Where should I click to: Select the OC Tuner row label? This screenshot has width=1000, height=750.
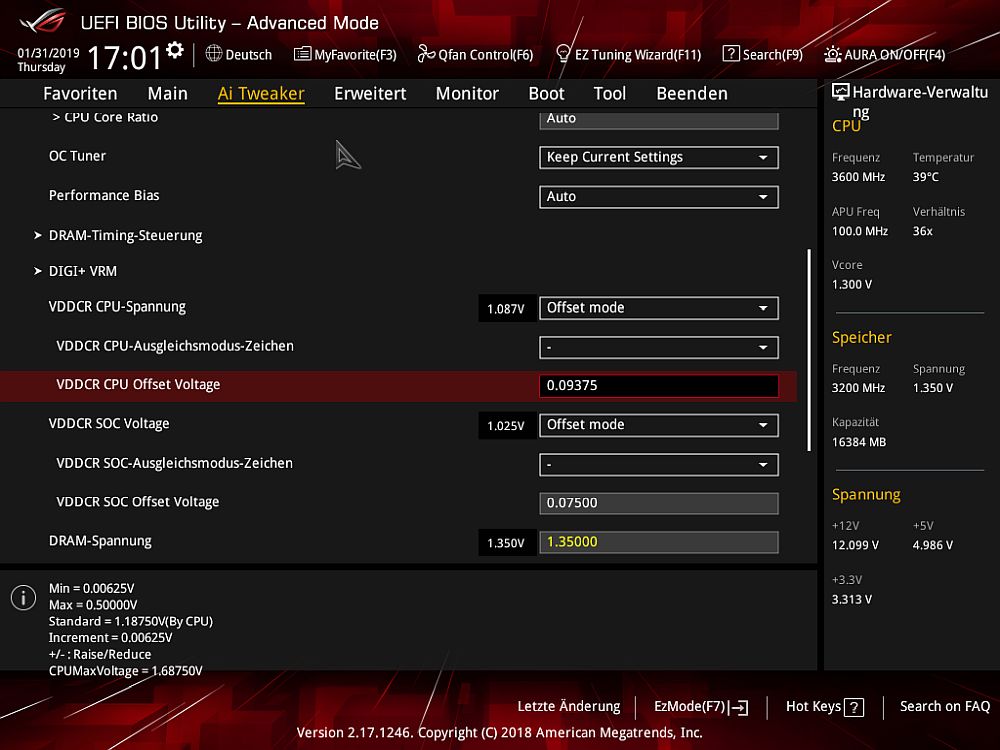(x=77, y=156)
